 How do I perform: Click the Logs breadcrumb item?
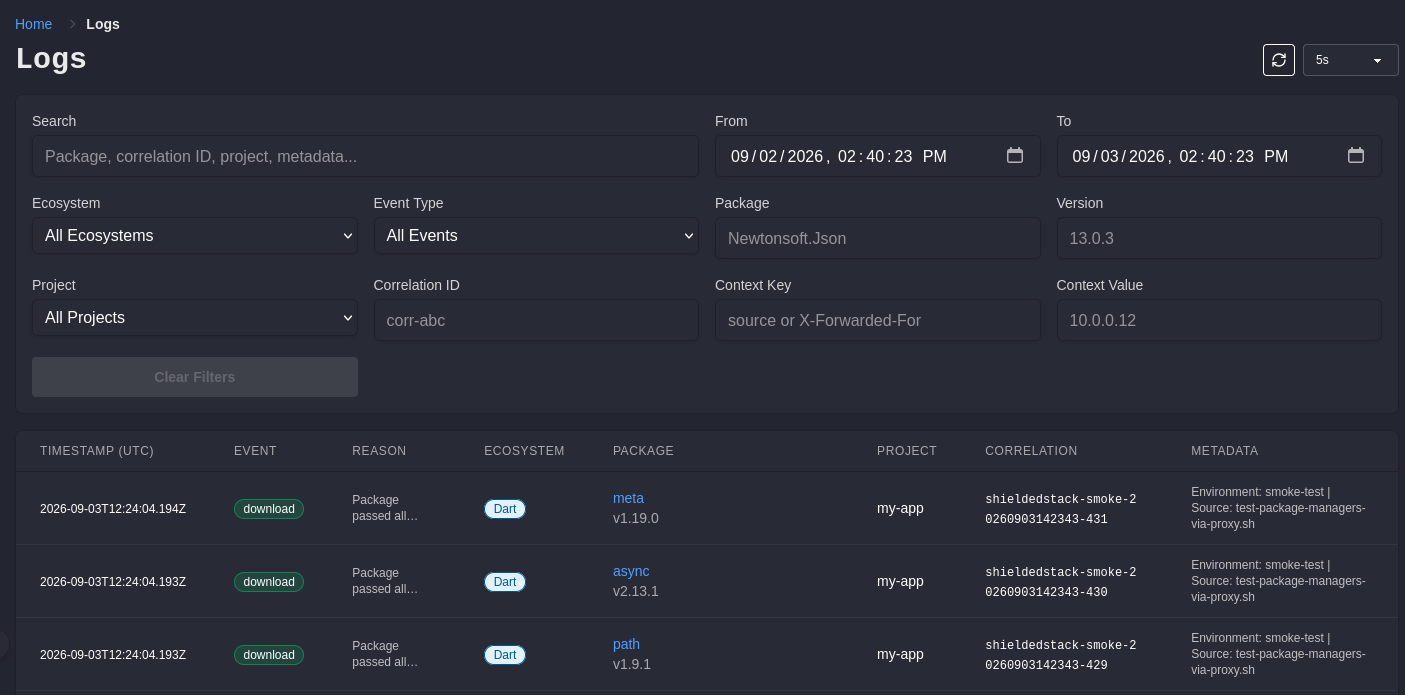103,24
